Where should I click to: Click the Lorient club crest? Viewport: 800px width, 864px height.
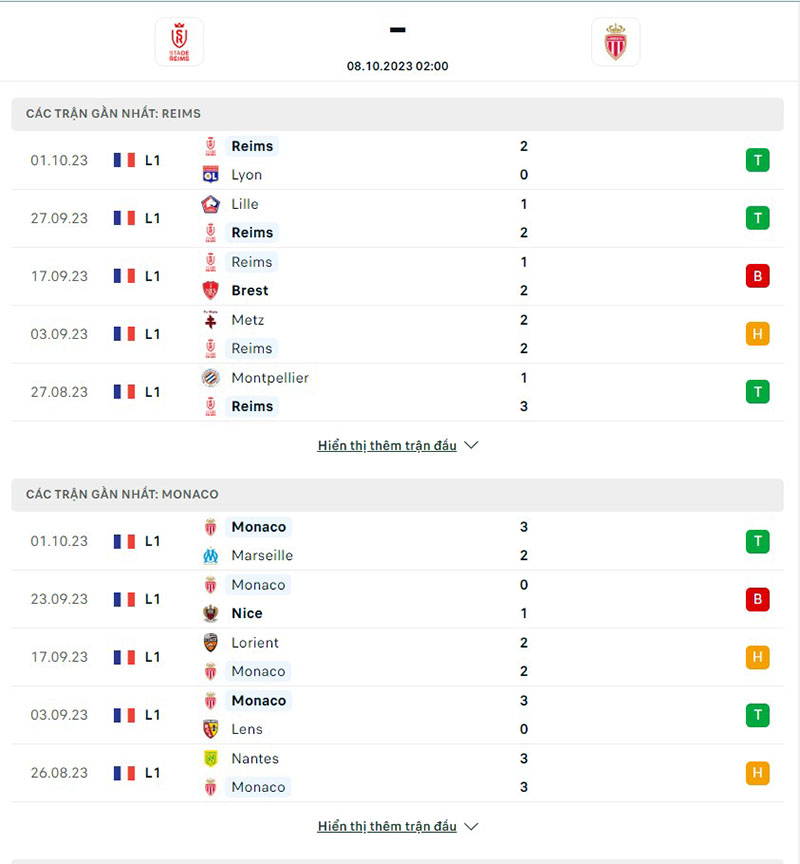pos(212,643)
